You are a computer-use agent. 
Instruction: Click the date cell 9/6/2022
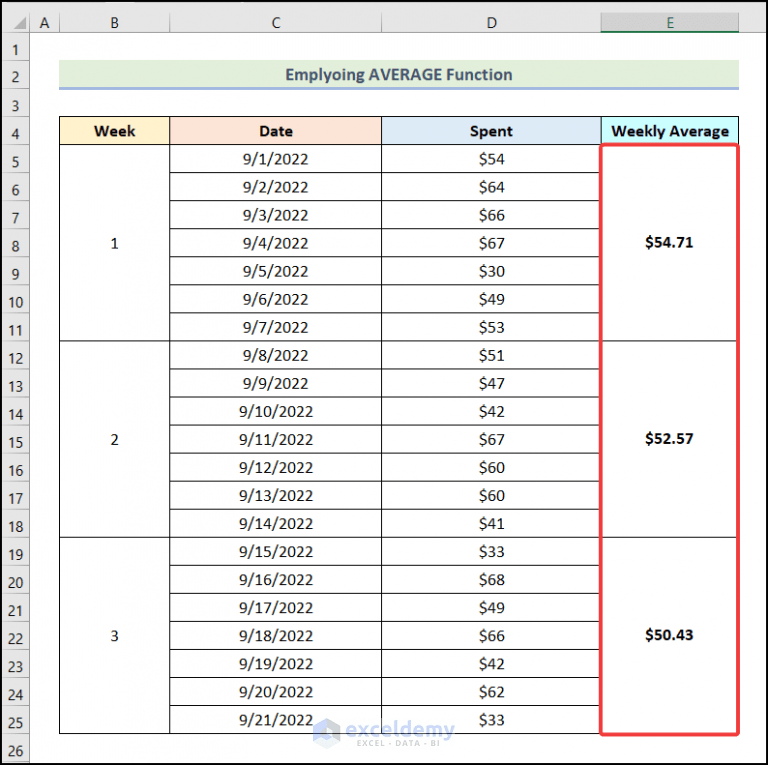276,299
